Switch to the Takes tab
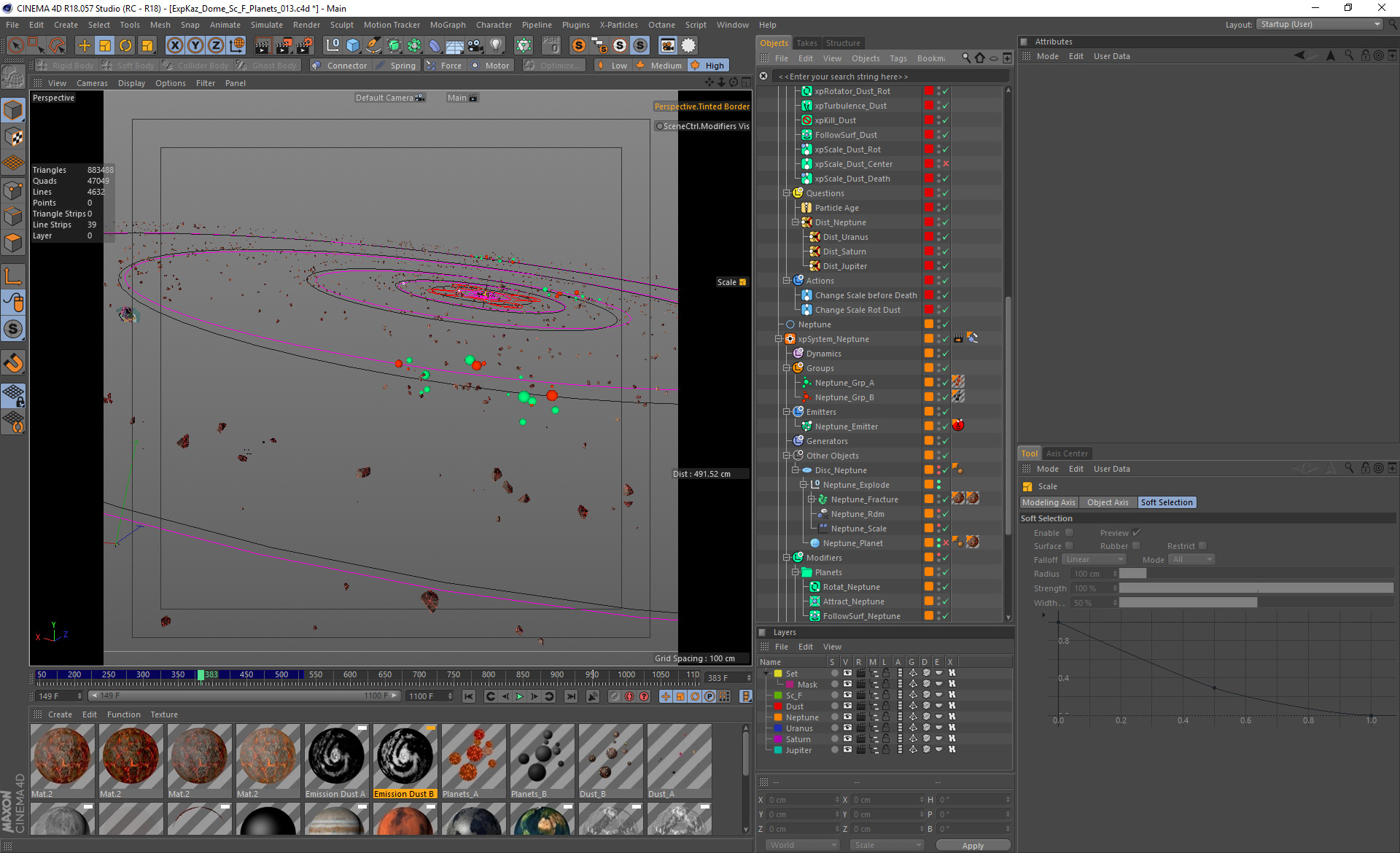Image resolution: width=1400 pixels, height=853 pixels. (x=806, y=43)
